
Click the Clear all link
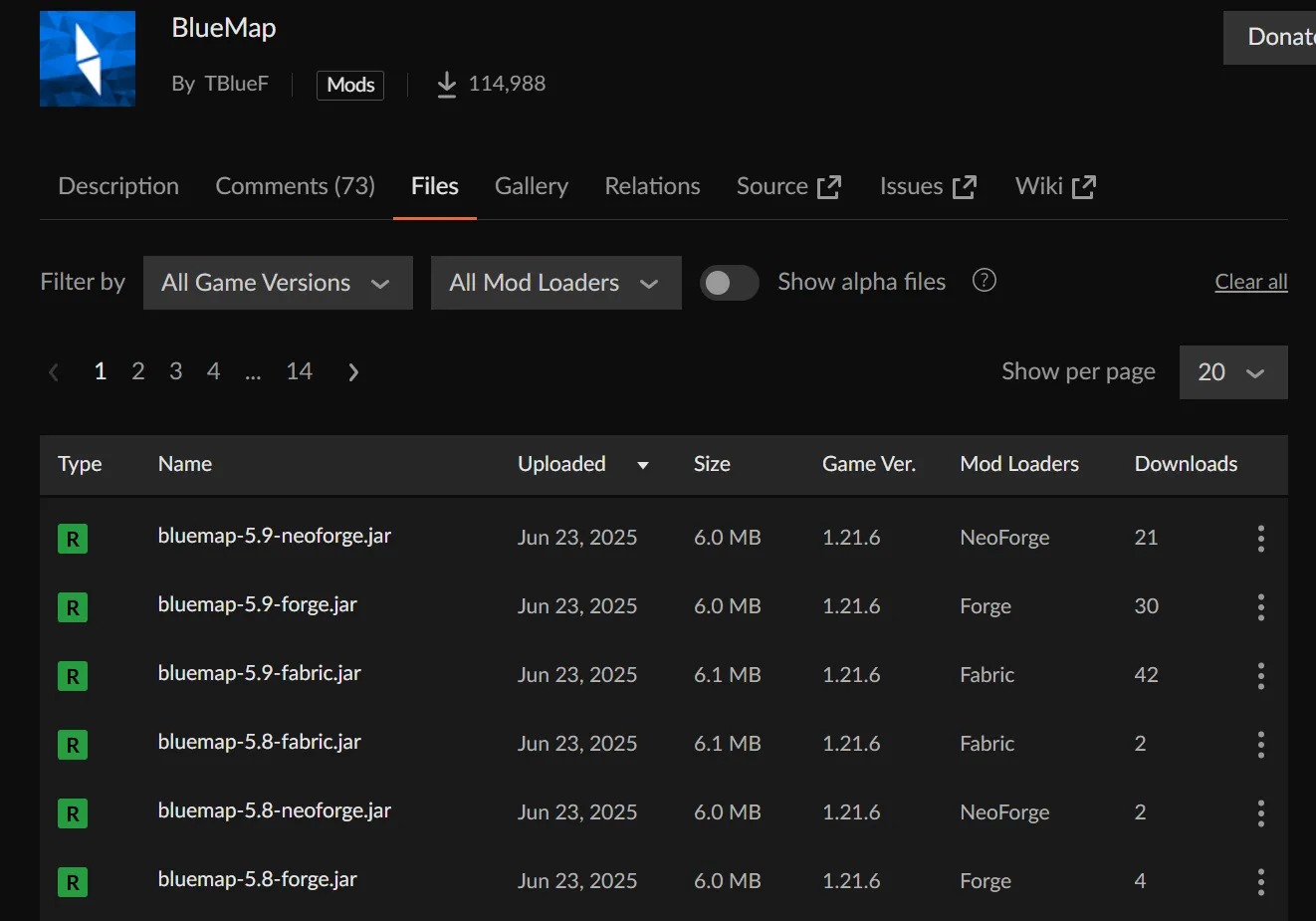pos(1251,282)
